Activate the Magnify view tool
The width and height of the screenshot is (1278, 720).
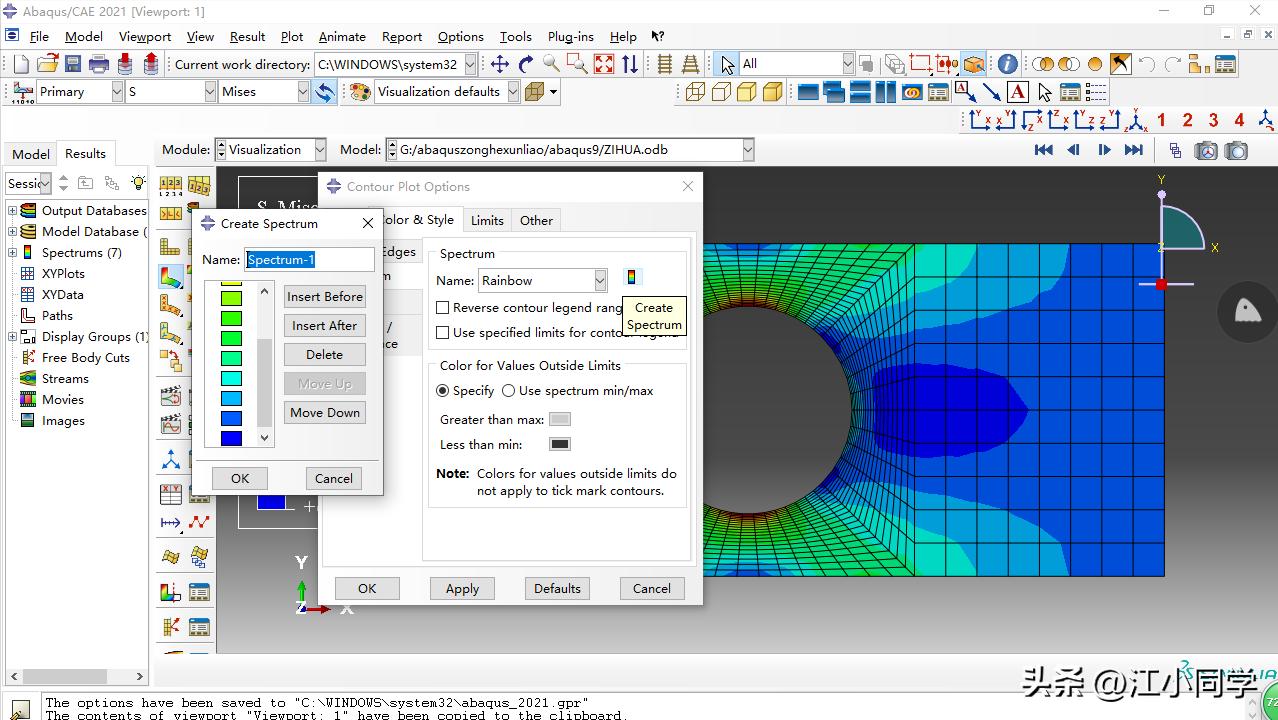pyautogui.click(x=551, y=64)
